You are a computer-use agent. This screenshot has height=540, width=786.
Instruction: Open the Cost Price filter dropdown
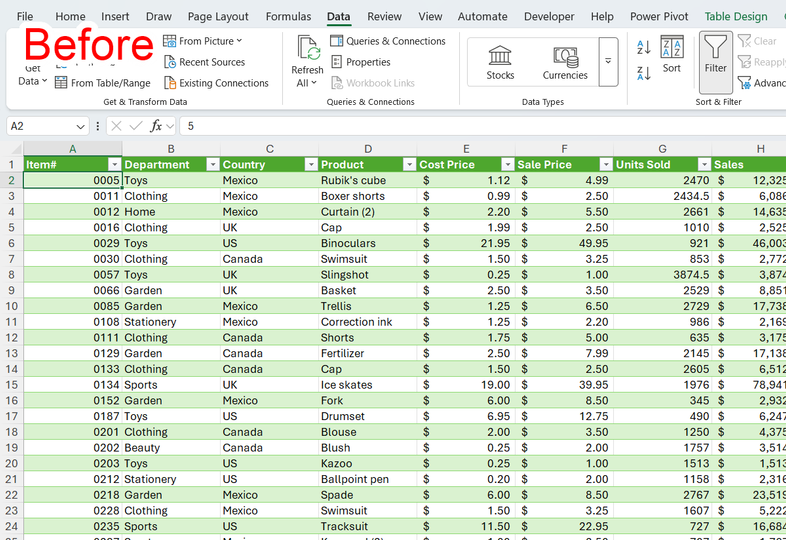click(x=508, y=164)
